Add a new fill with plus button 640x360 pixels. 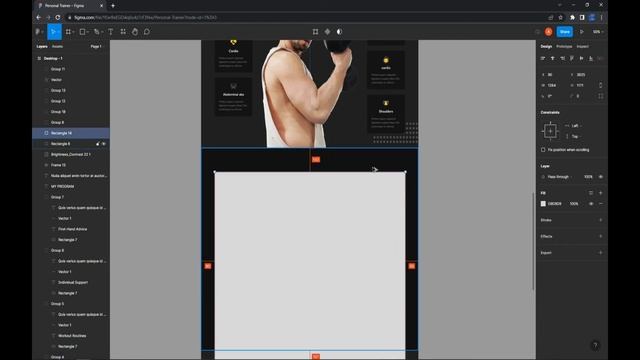[x=600, y=193]
